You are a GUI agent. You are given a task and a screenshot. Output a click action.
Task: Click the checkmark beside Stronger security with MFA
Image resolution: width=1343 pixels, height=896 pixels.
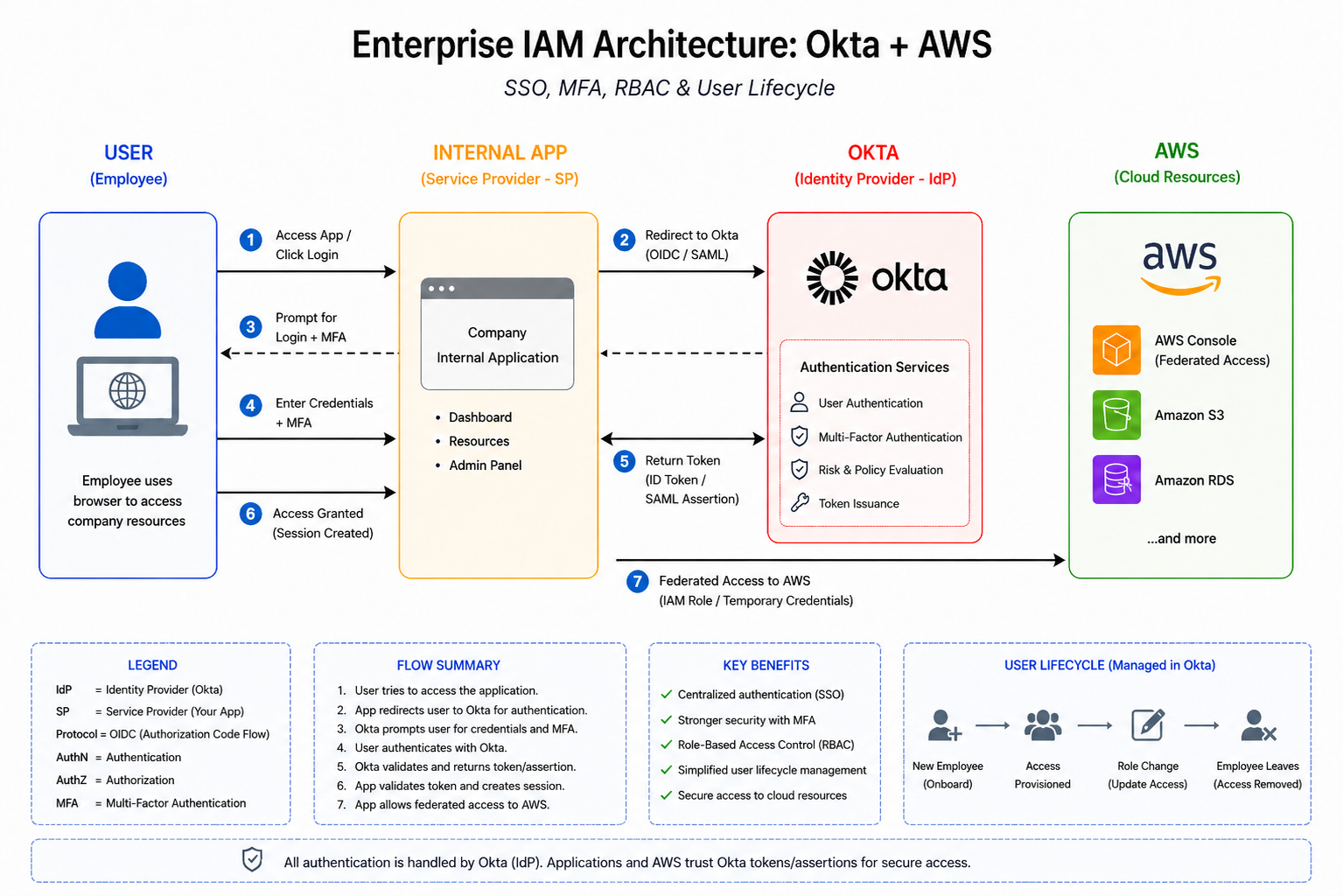click(667, 719)
